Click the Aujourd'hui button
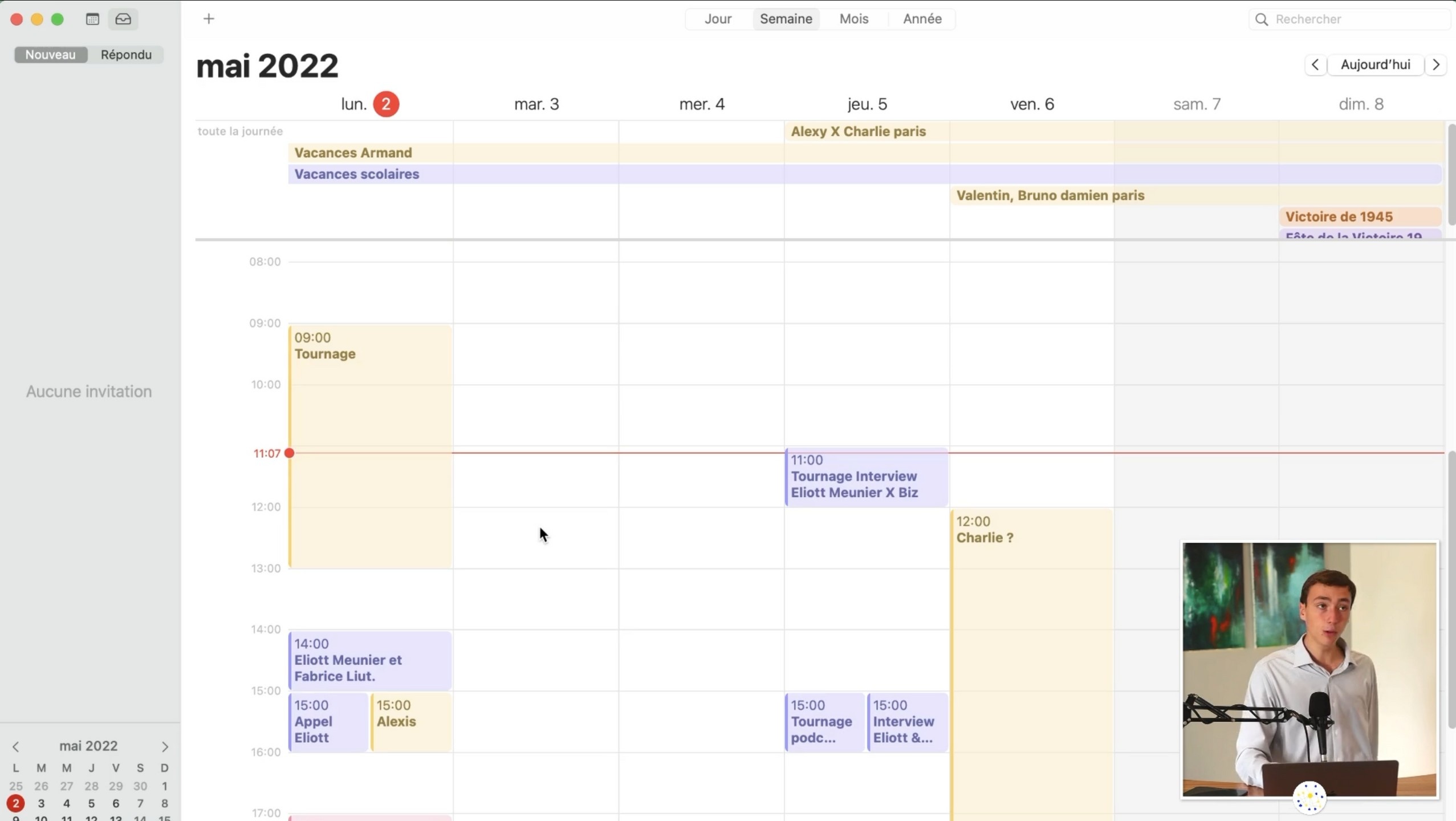Screen dimensions: 1456x821 1375,64
